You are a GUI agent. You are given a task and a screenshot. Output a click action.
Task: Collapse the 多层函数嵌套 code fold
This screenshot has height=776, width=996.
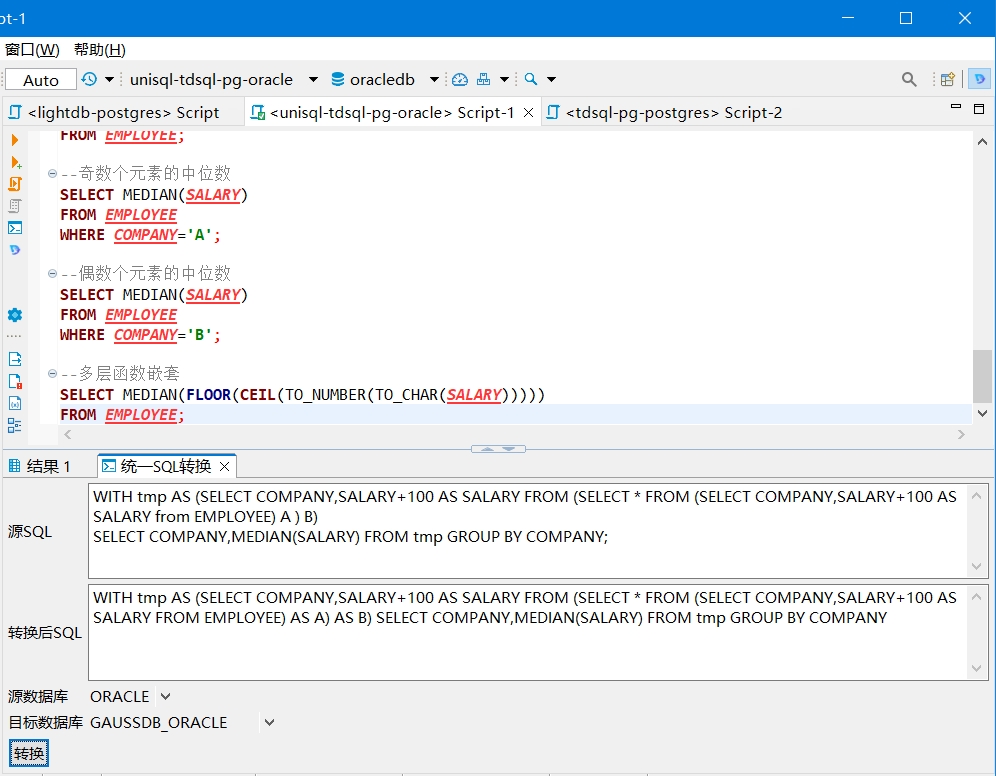[x=52, y=374]
